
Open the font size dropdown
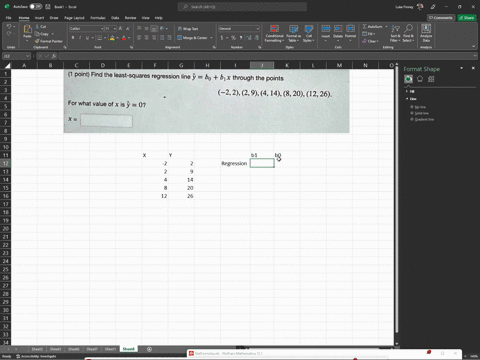(x=115, y=29)
